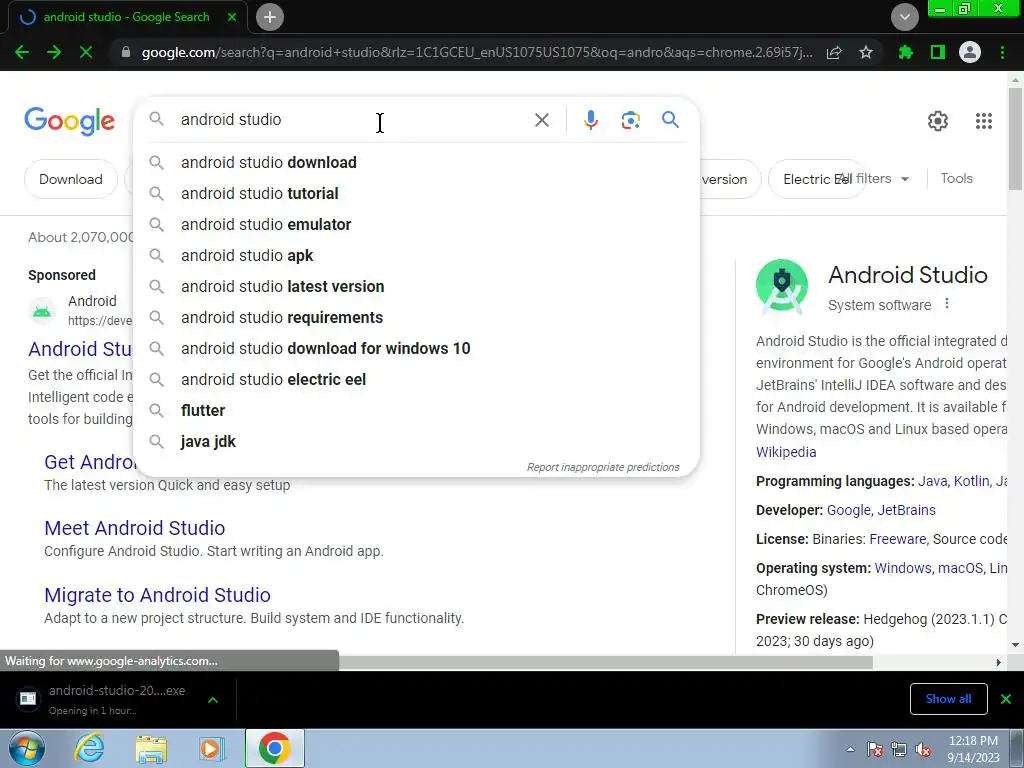Show hidden tray icons arrow
This screenshot has height=768, width=1024.
pos(850,749)
